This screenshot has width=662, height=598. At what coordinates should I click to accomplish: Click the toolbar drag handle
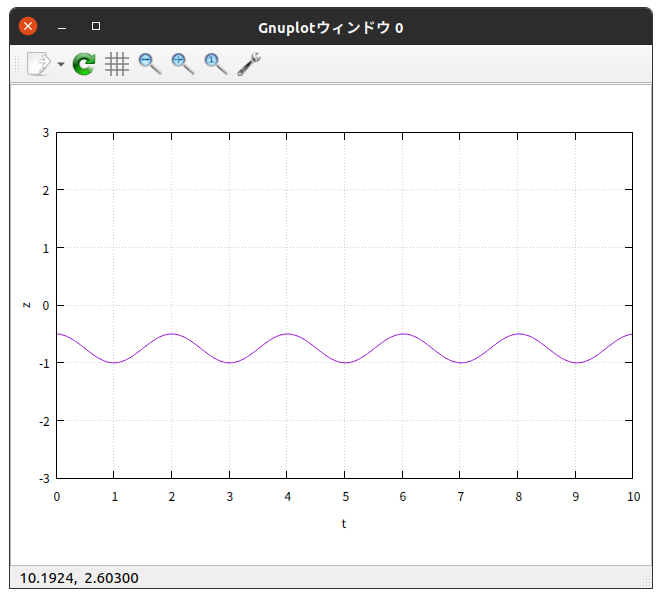17,64
